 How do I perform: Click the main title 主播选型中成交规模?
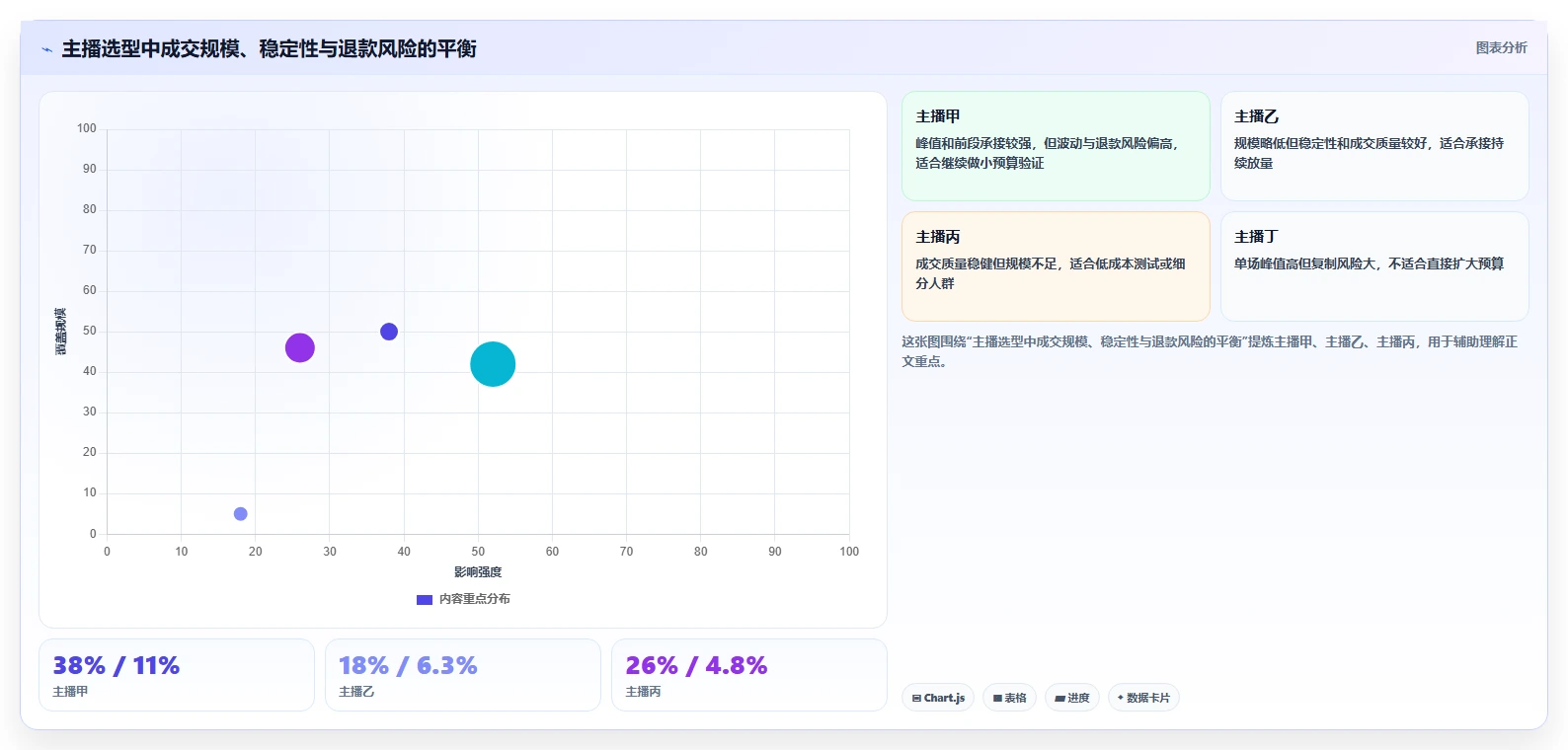[269, 48]
